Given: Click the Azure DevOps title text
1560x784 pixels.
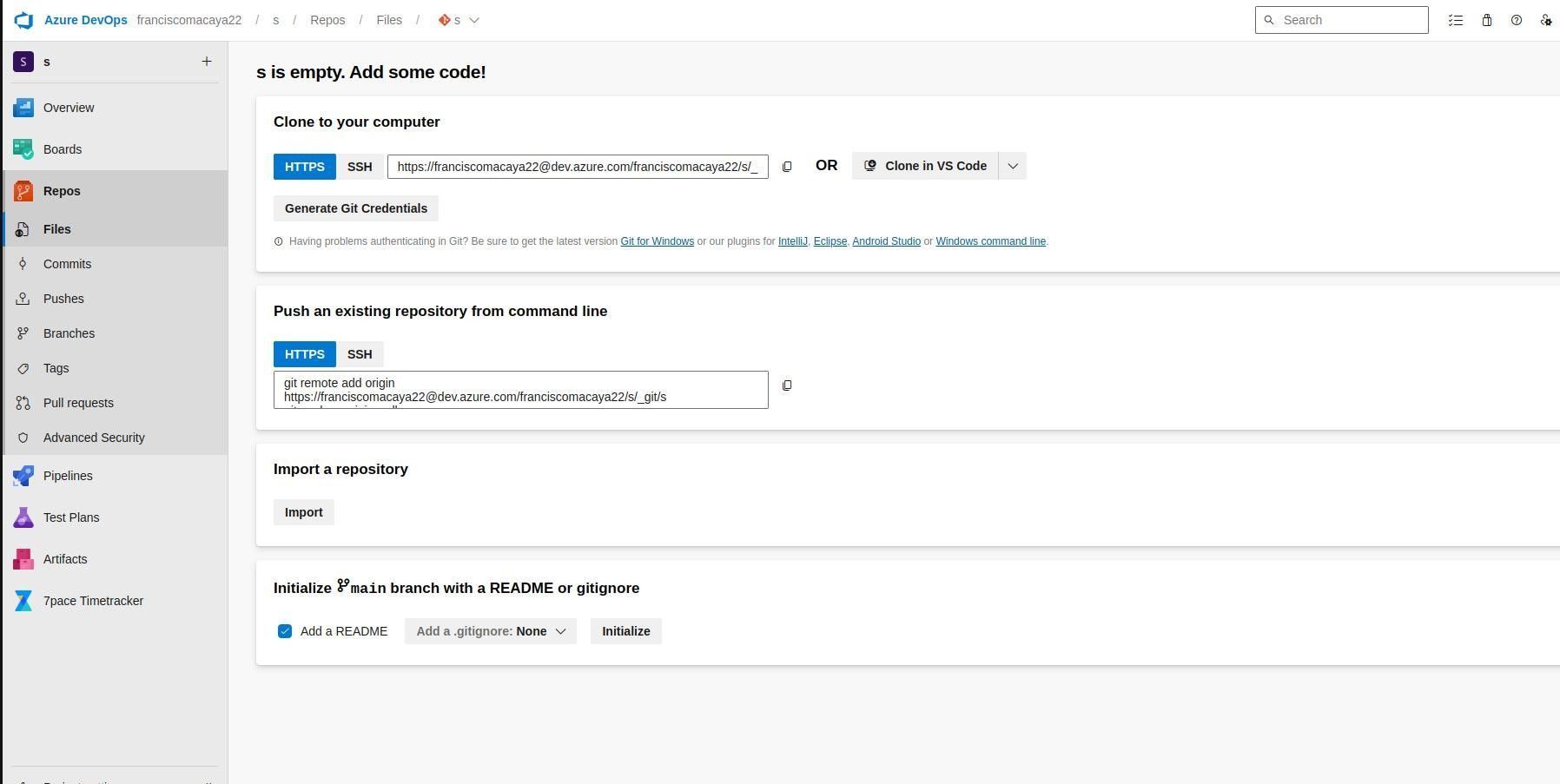Looking at the screenshot, I should 86,20.
